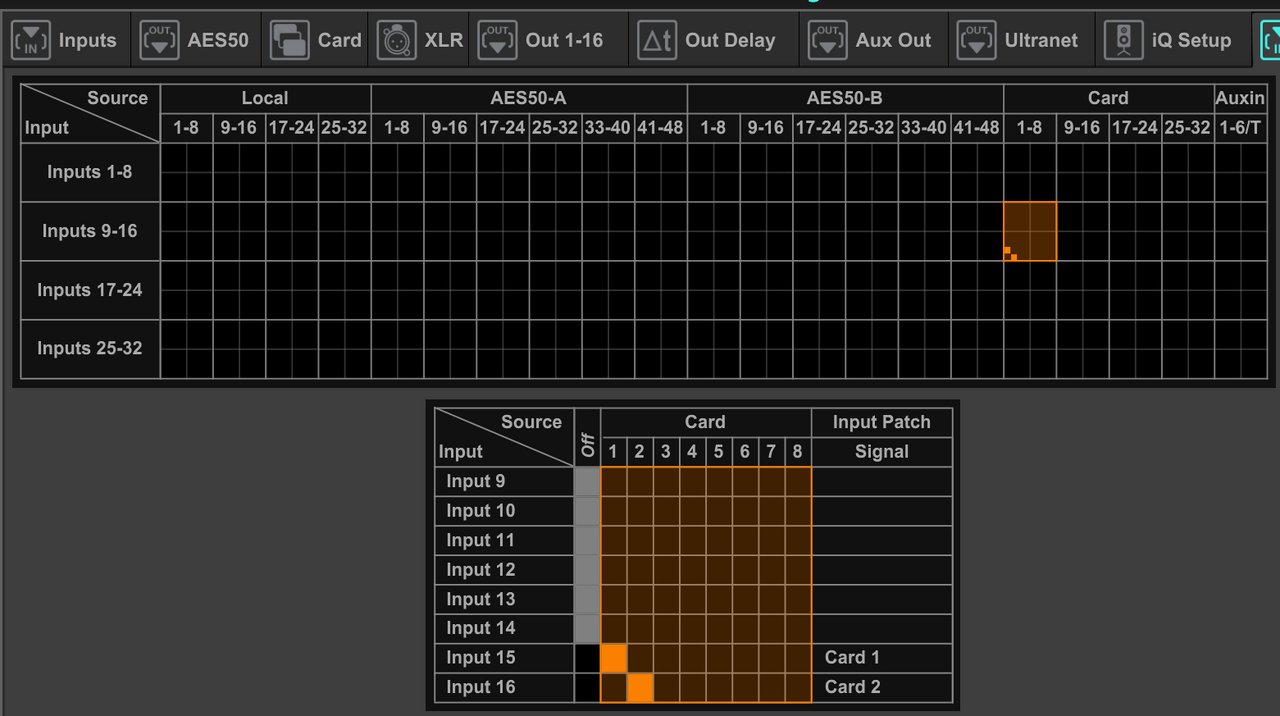
Task: Go to the iQ Setup tab
Action: 1172,41
